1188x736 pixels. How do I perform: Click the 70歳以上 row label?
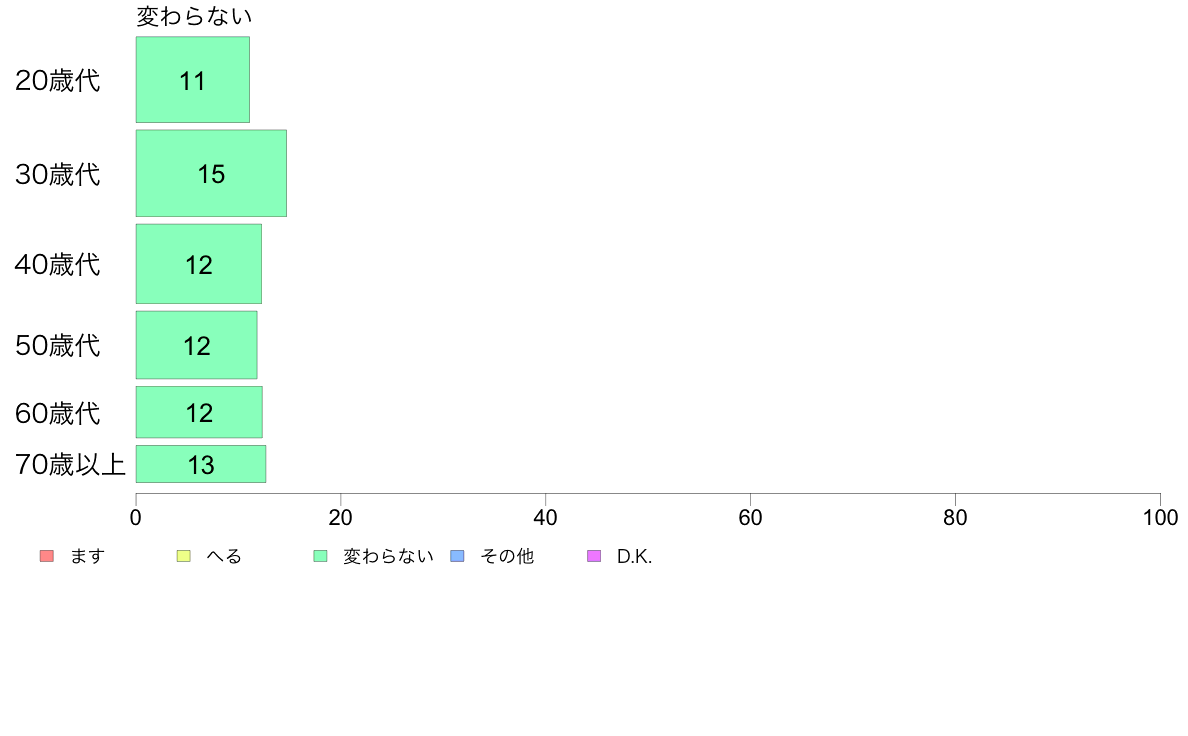(70, 465)
